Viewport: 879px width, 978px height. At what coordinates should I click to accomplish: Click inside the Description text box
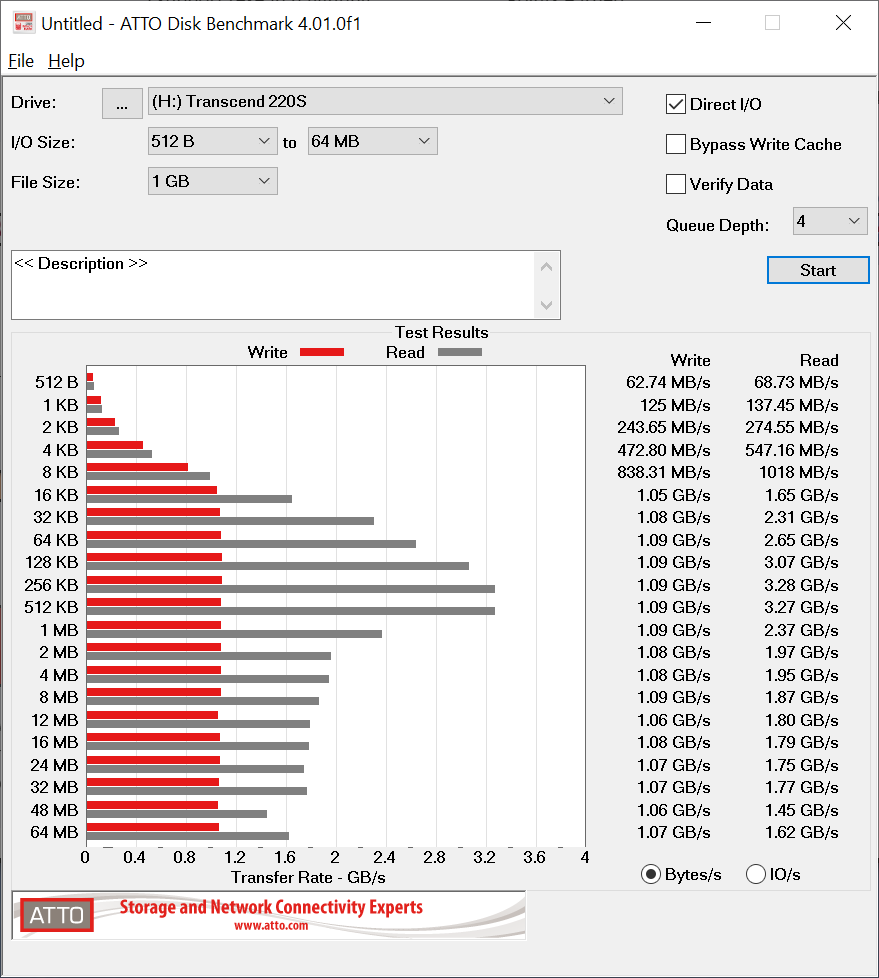[x=272, y=285]
